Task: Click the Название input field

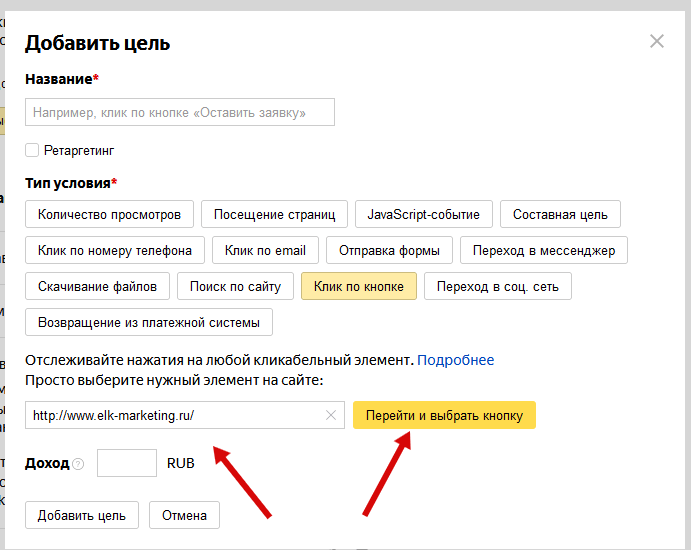Action: [x=180, y=113]
